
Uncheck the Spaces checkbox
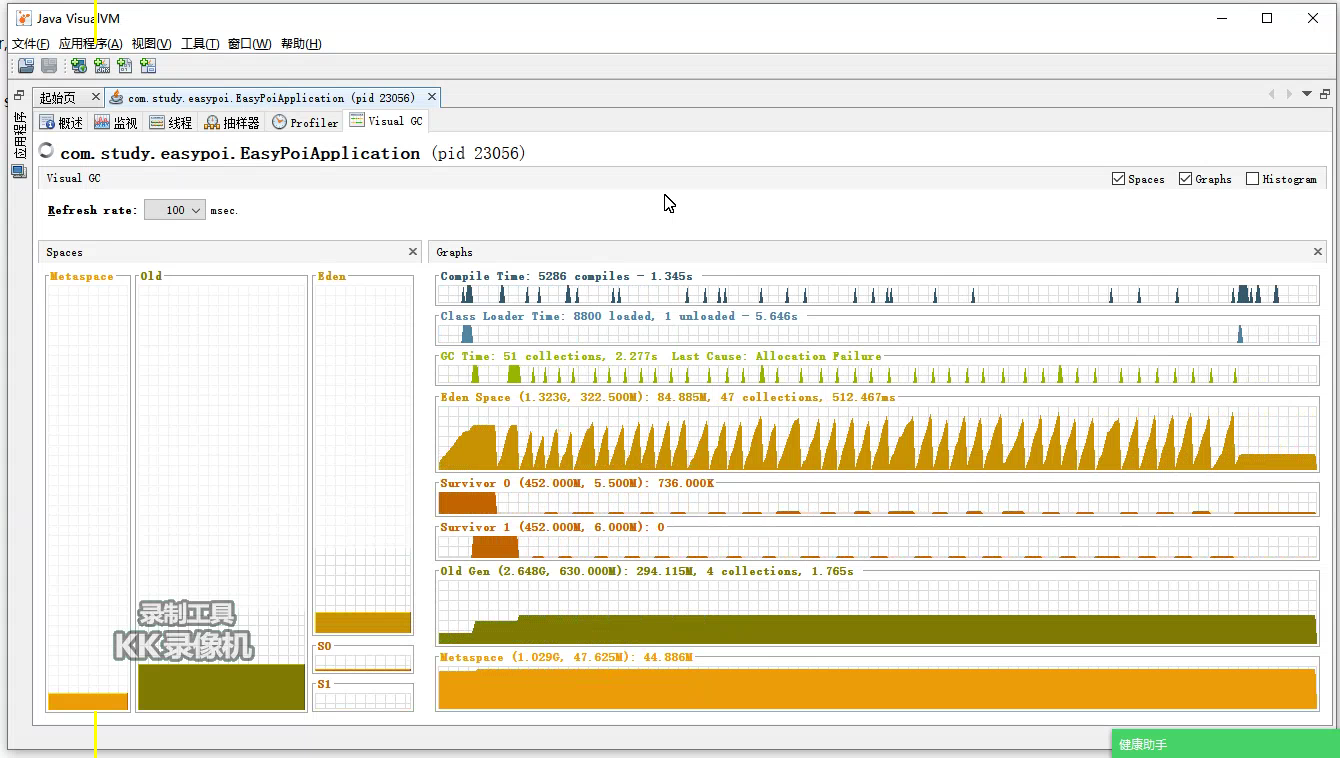pos(1118,179)
